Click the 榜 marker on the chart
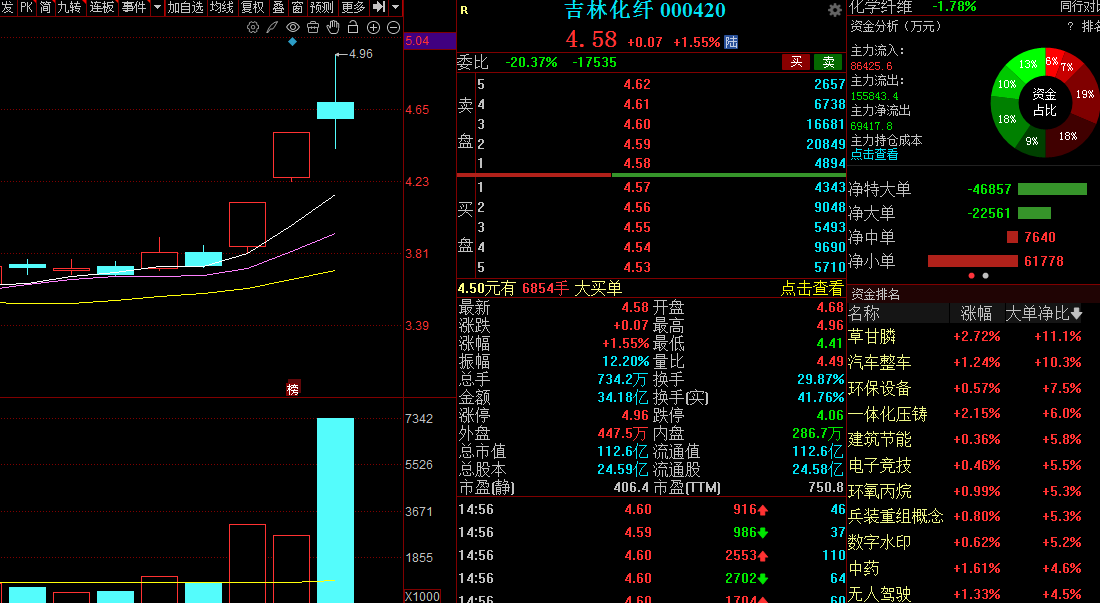 point(293,388)
